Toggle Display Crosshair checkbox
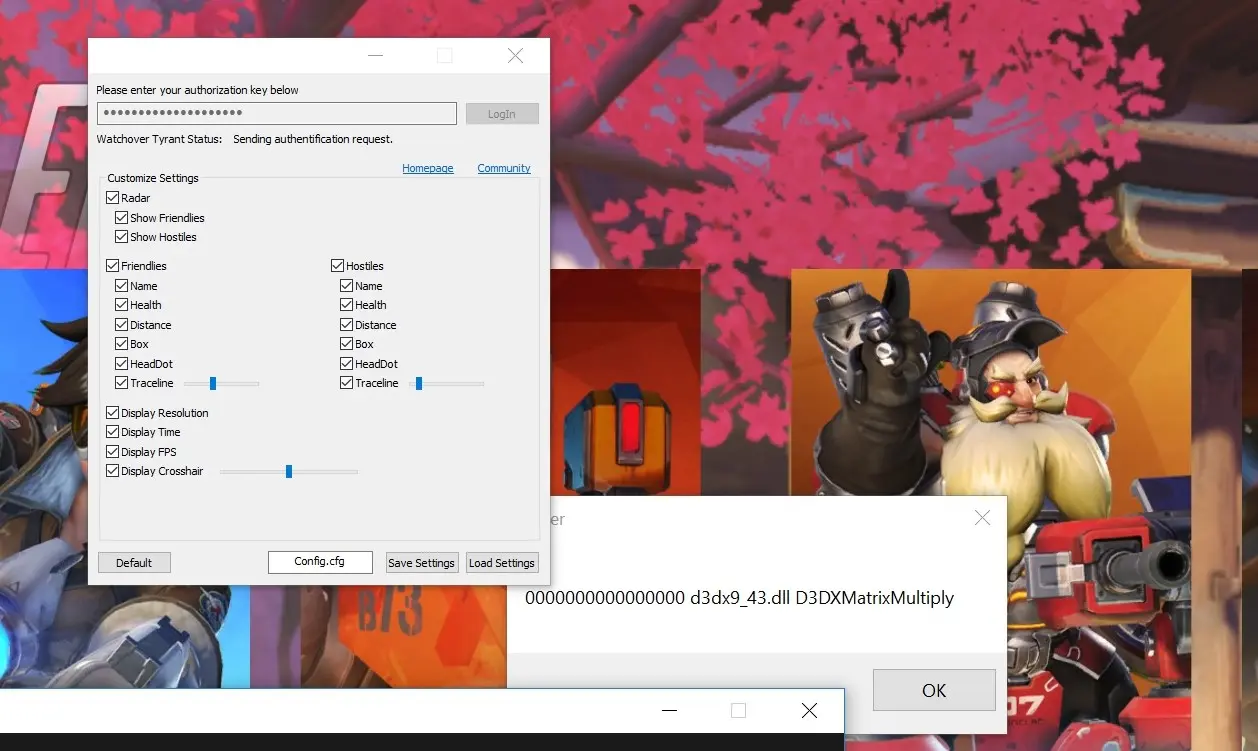Screen dimensions: 1258x751 (x=112, y=471)
